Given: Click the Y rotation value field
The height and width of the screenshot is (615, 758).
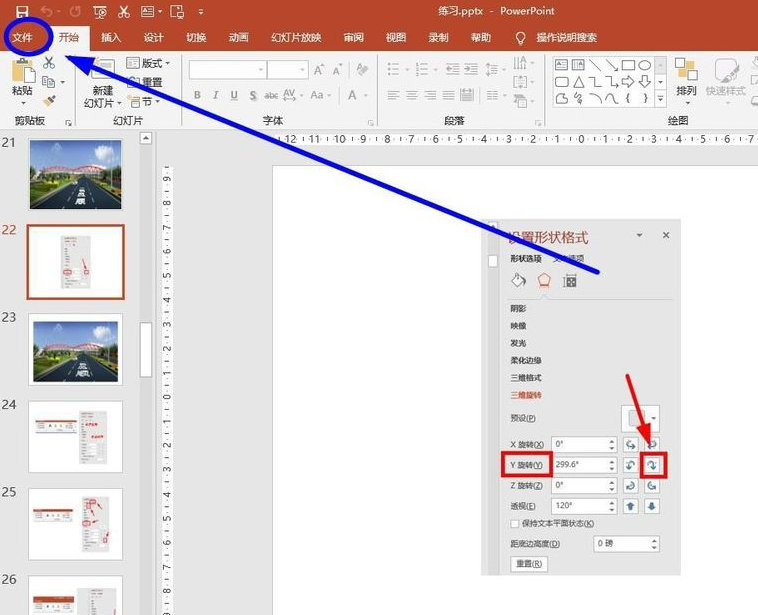Looking at the screenshot, I should (x=575, y=465).
